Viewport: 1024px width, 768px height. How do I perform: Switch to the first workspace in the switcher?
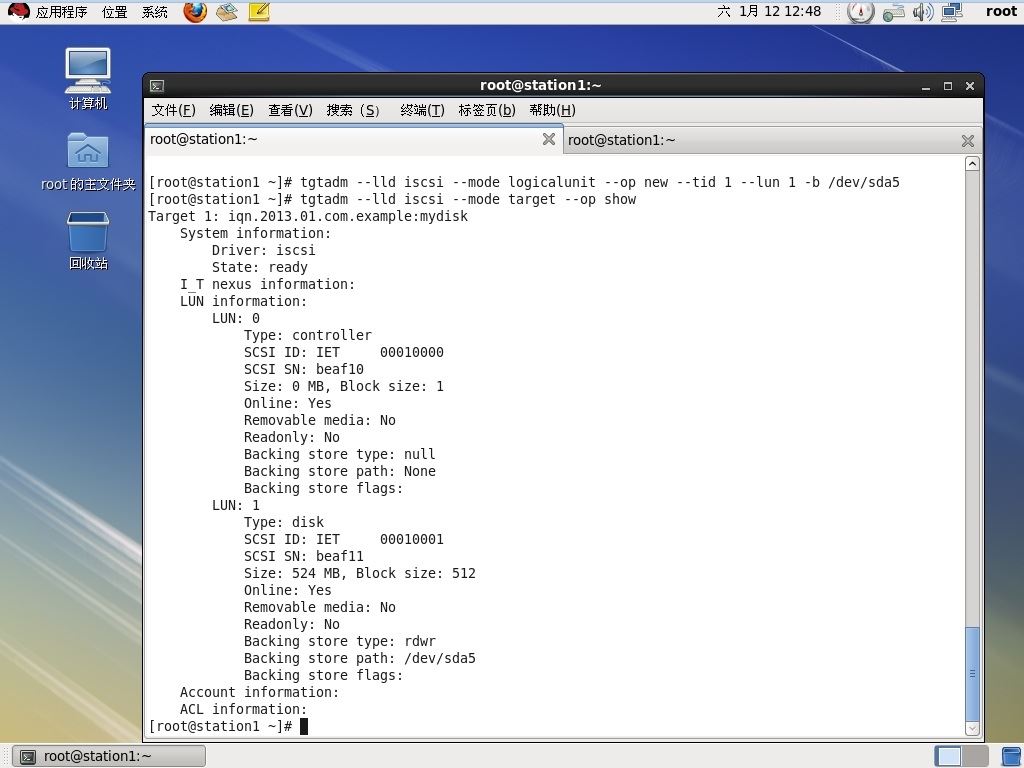point(948,756)
